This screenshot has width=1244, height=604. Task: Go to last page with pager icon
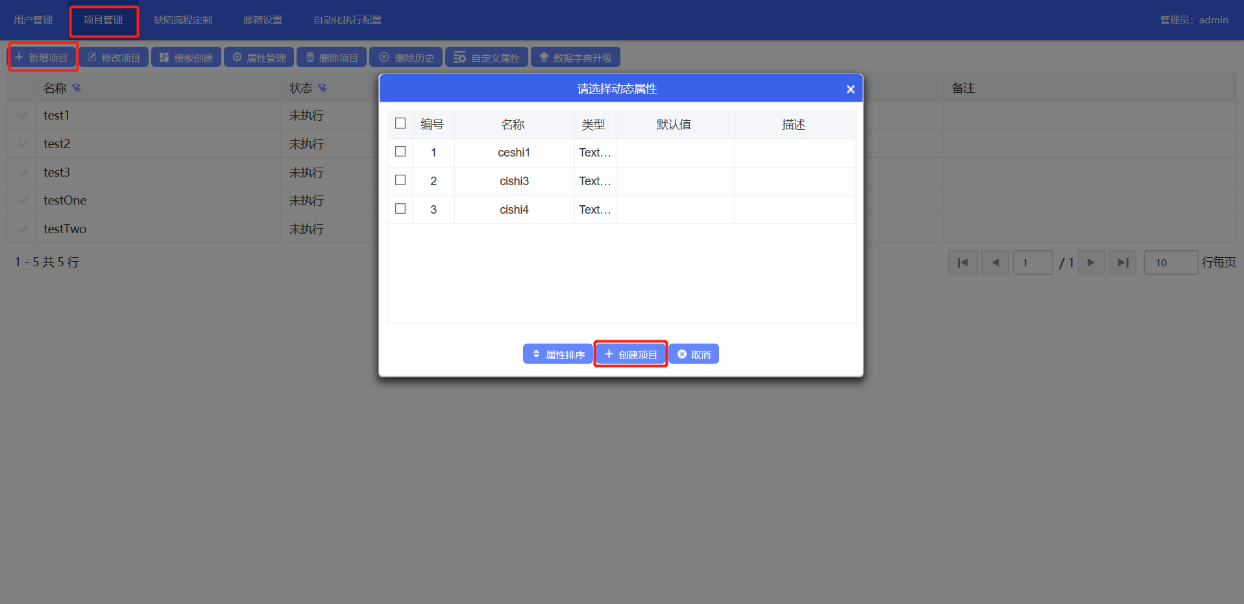1123,263
